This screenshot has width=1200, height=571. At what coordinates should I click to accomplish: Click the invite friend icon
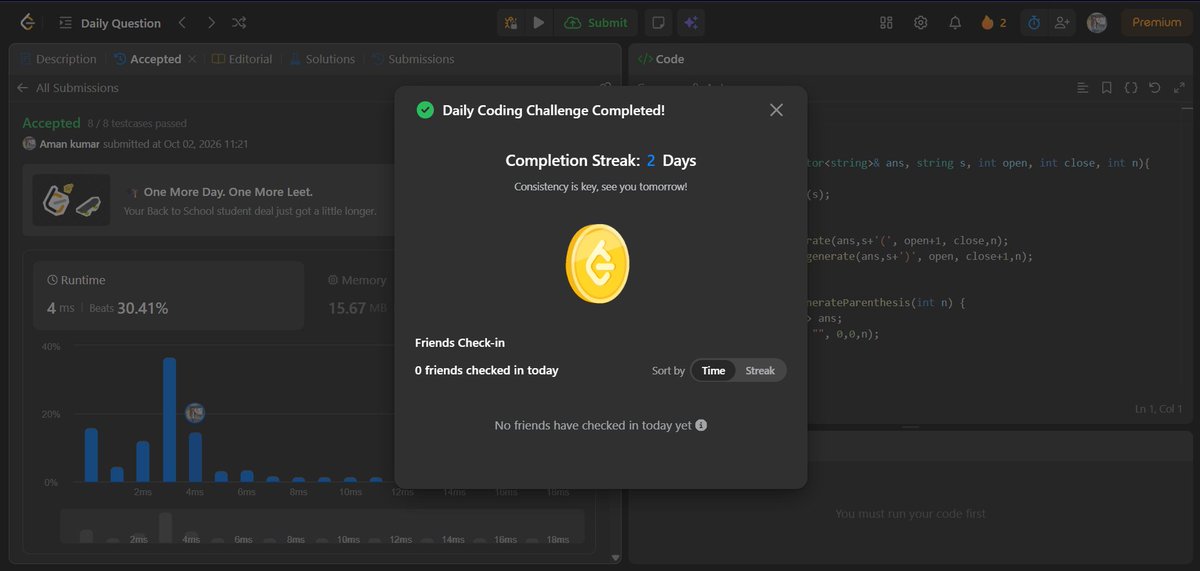1062,22
